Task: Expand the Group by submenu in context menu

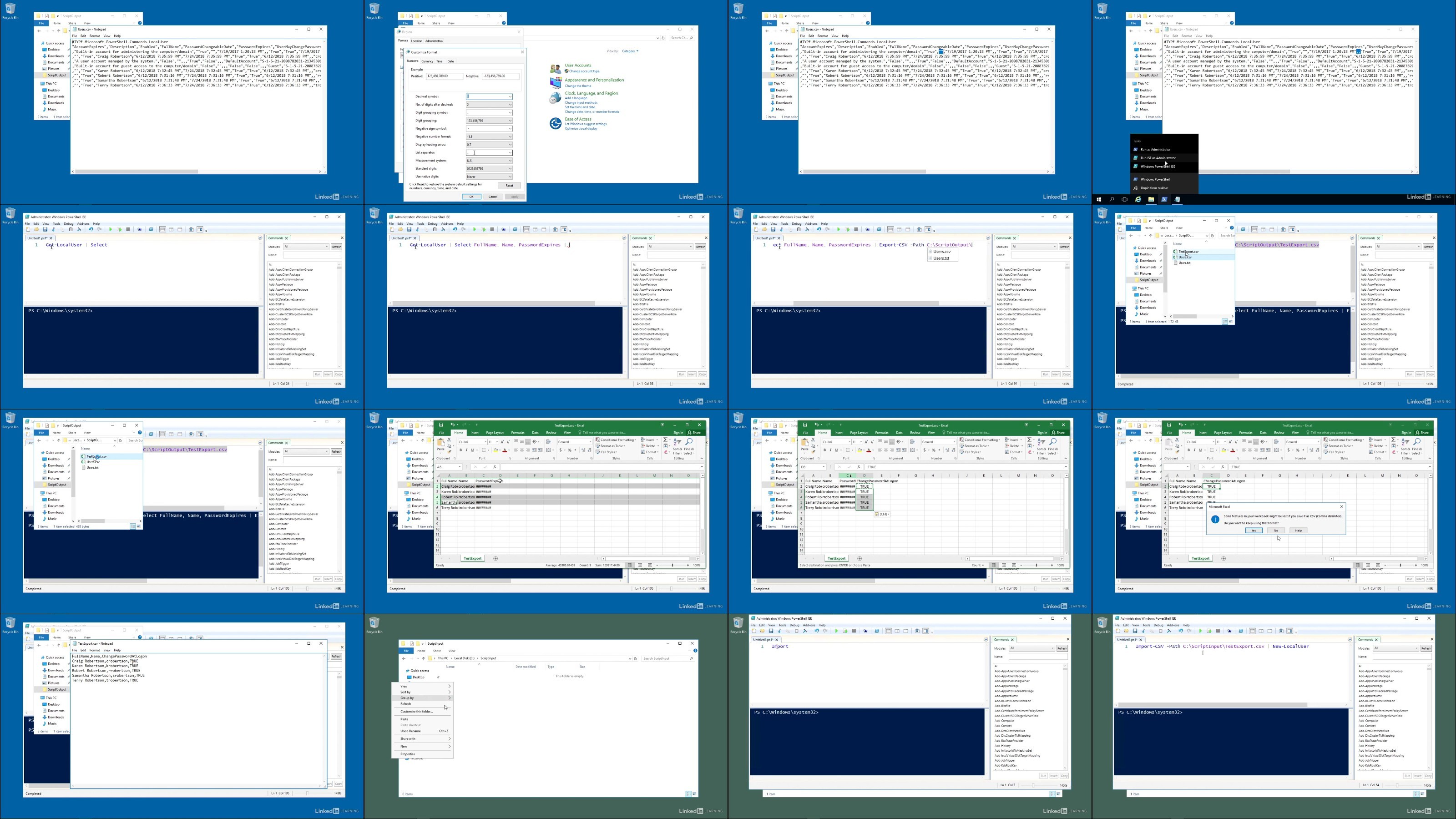Action: (423, 698)
